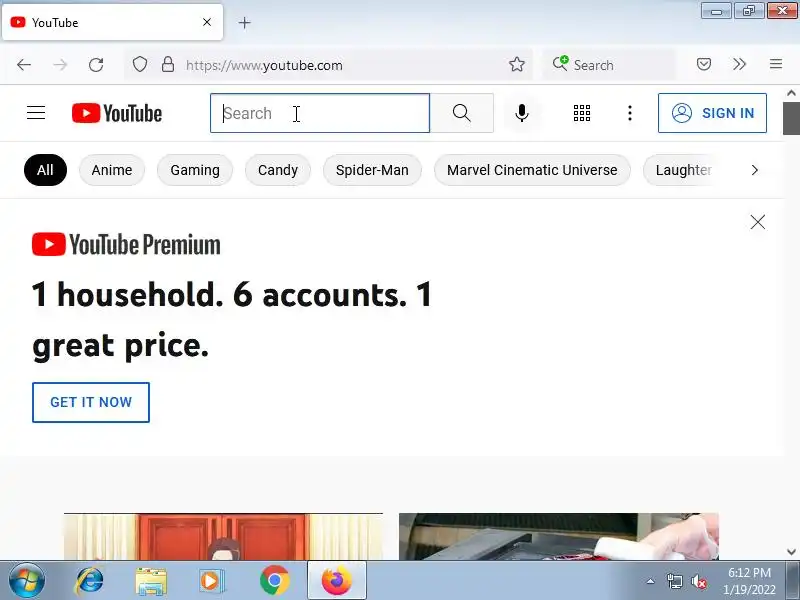Dismiss the YouTube Premium banner
The width and height of the screenshot is (800, 600).
coord(758,222)
